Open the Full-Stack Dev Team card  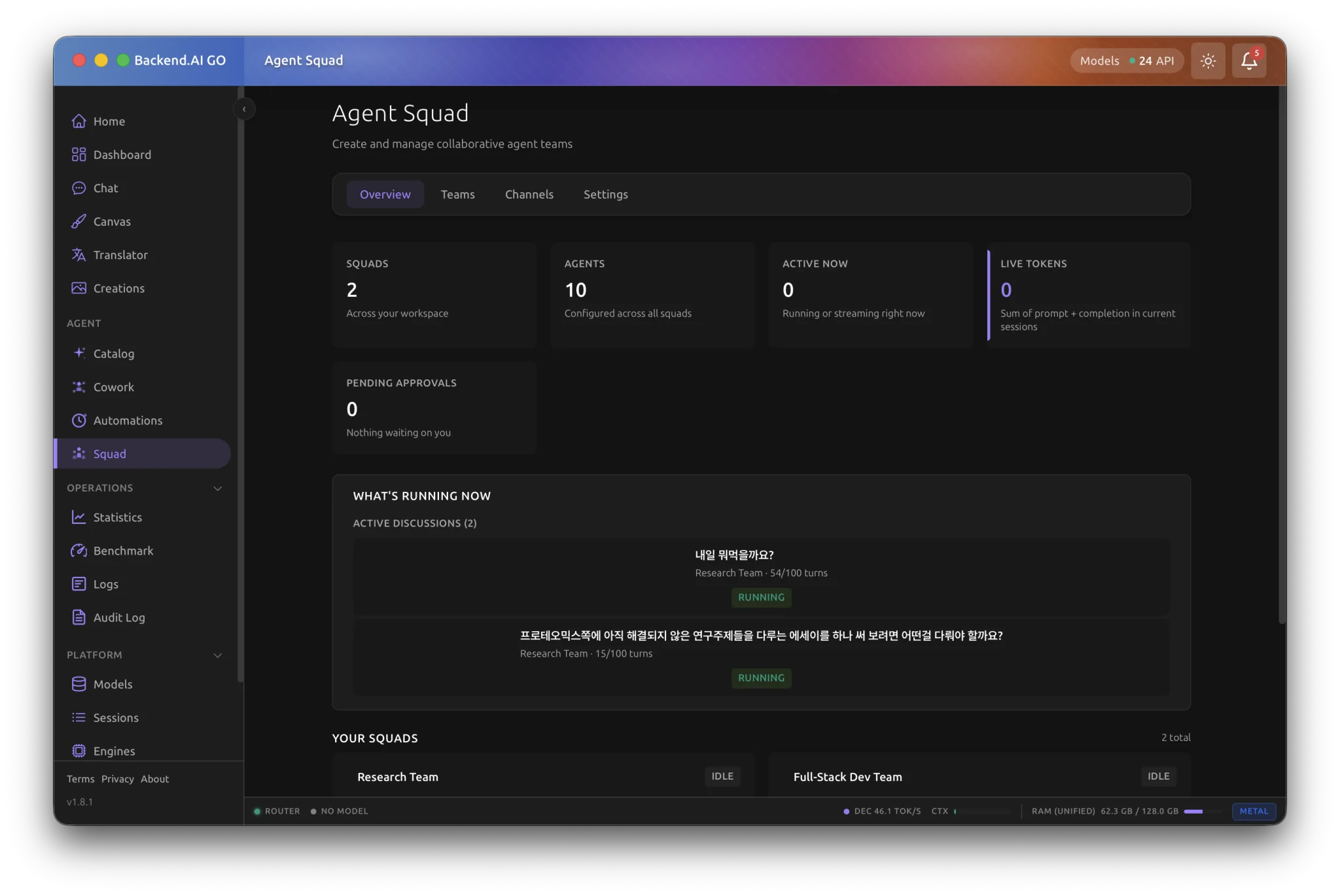[x=979, y=776]
